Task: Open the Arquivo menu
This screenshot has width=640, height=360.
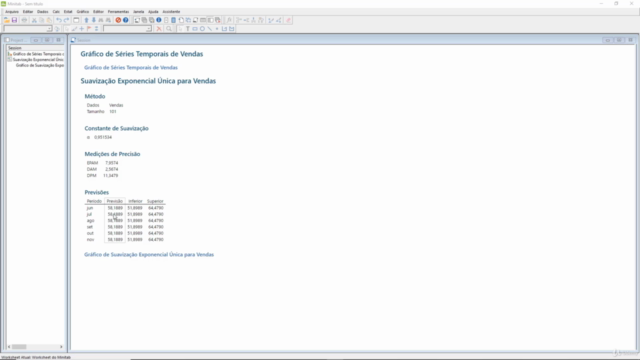Action: pyautogui.click(x=12, y=11)
